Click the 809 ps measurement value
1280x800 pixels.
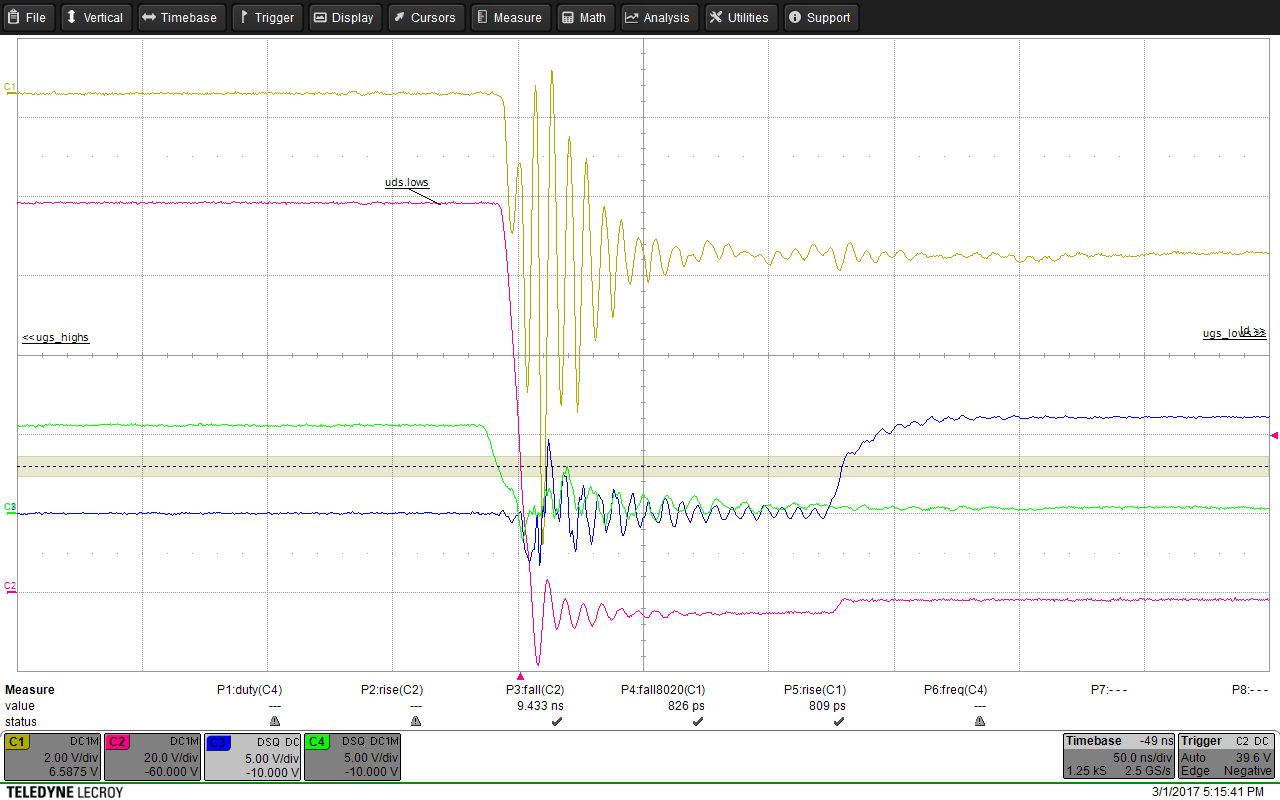tap(826, 705)
